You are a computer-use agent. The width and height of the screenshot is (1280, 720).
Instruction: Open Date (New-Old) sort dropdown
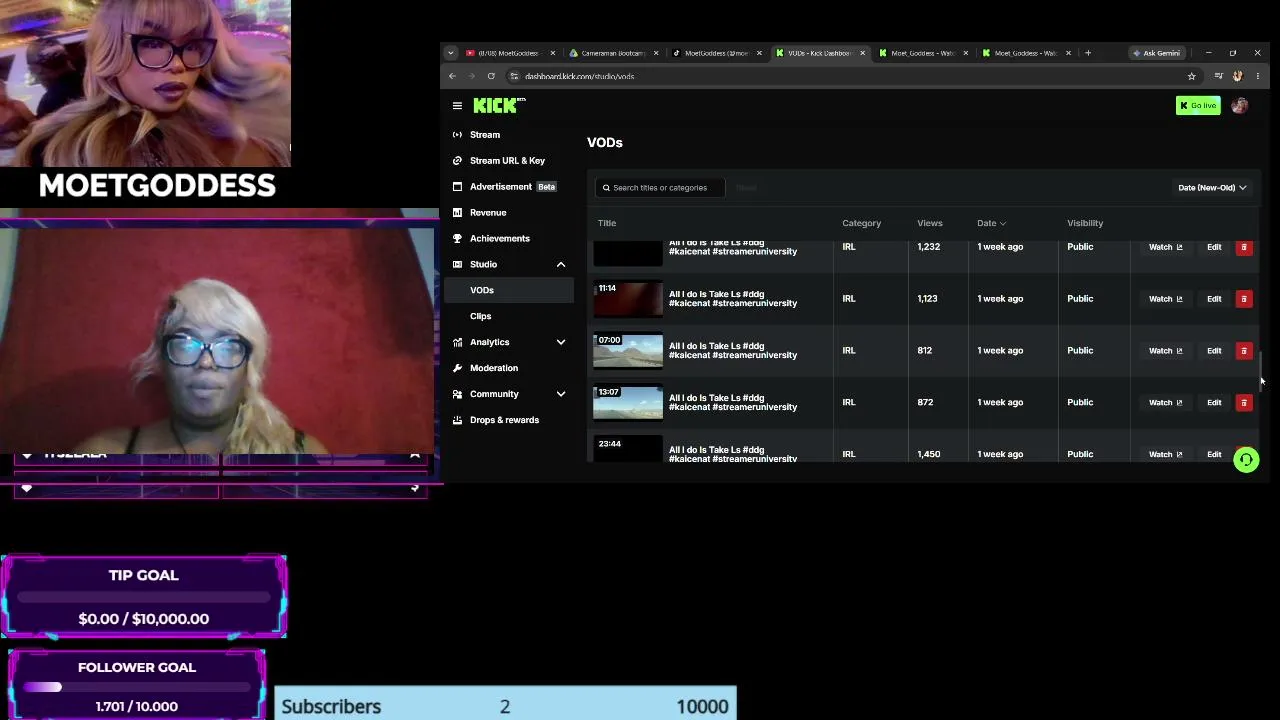click(x=1211, y=187)
